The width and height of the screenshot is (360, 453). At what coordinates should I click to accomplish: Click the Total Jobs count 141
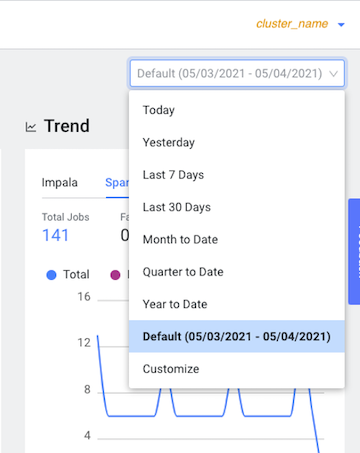(55, 235)
